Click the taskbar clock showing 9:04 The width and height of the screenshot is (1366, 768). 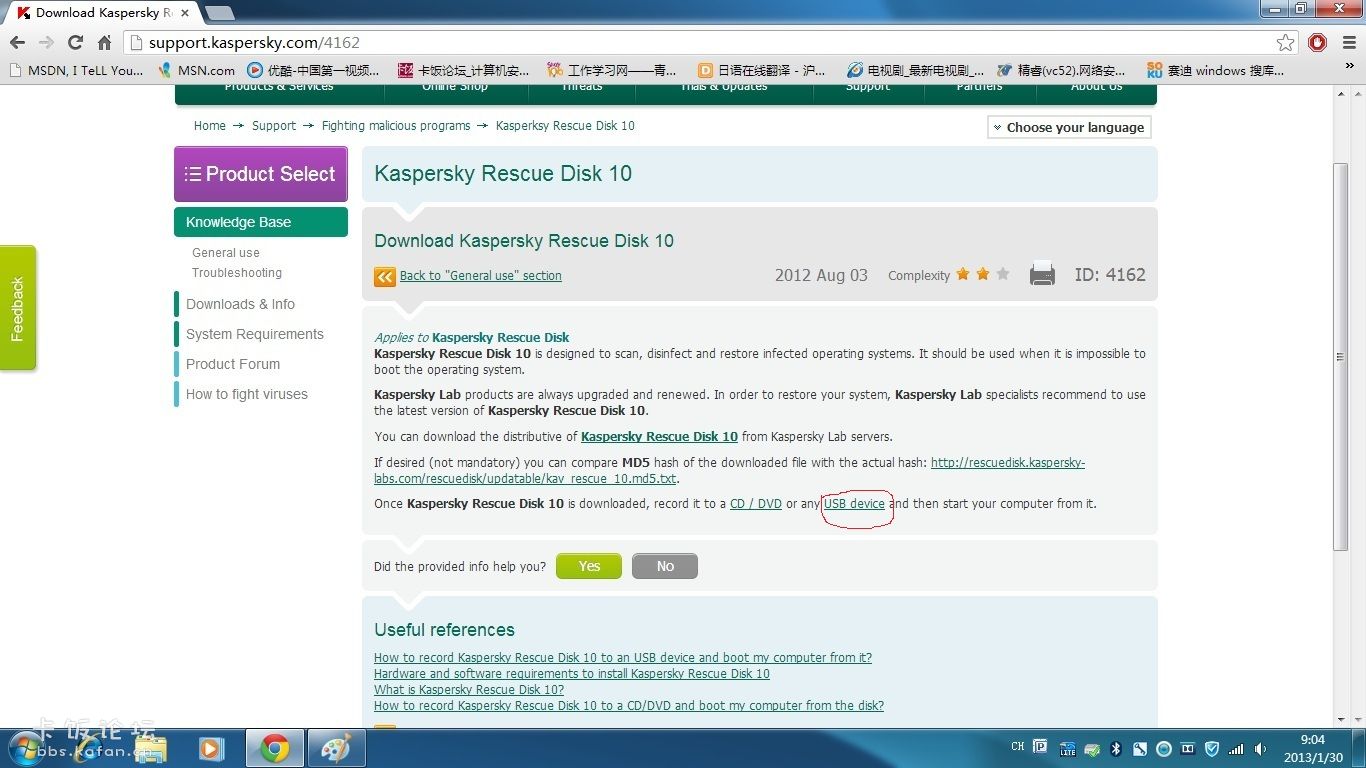[x=1313, y=748]
